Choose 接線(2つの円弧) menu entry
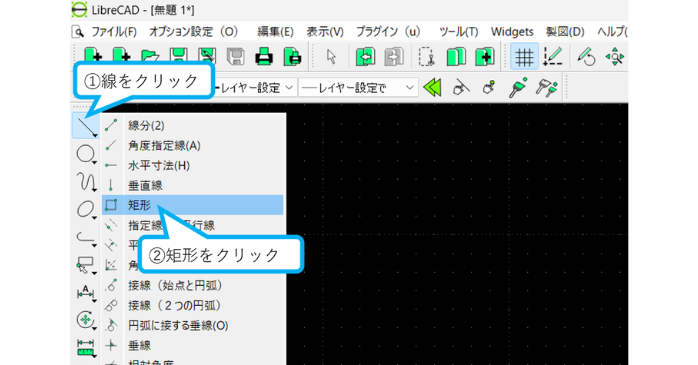Viewport: 698px width, 365px height. pyautogui.click(x=192, y=305)
